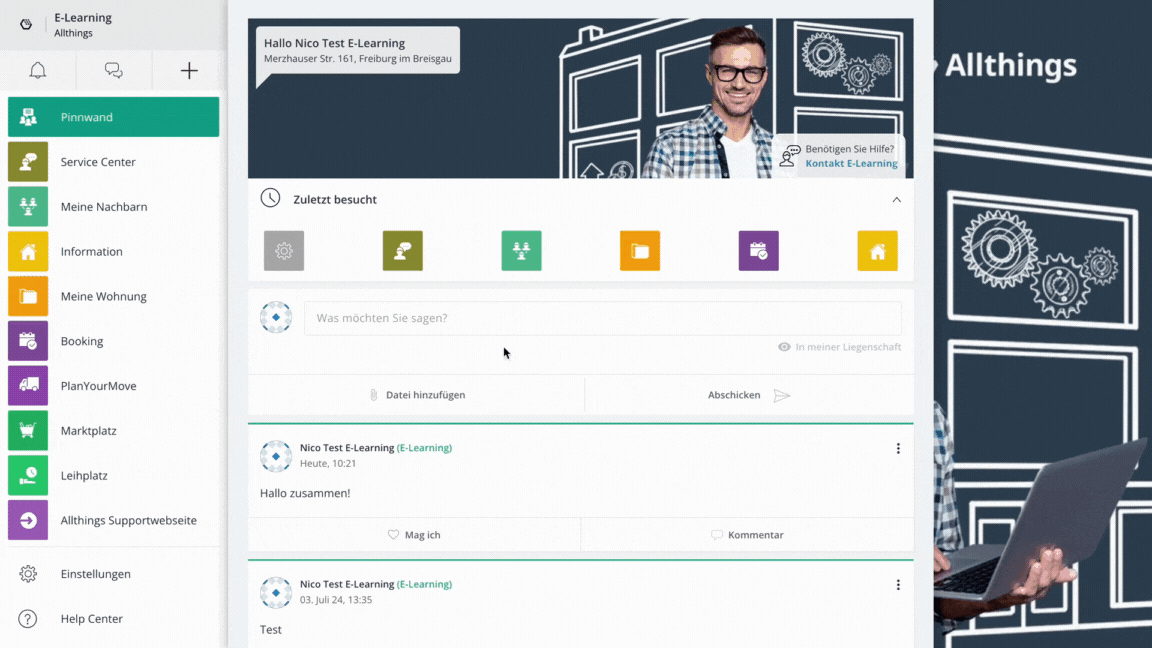Like the 'Hallo zusammen!' post with Mag ich

(414, 535)
